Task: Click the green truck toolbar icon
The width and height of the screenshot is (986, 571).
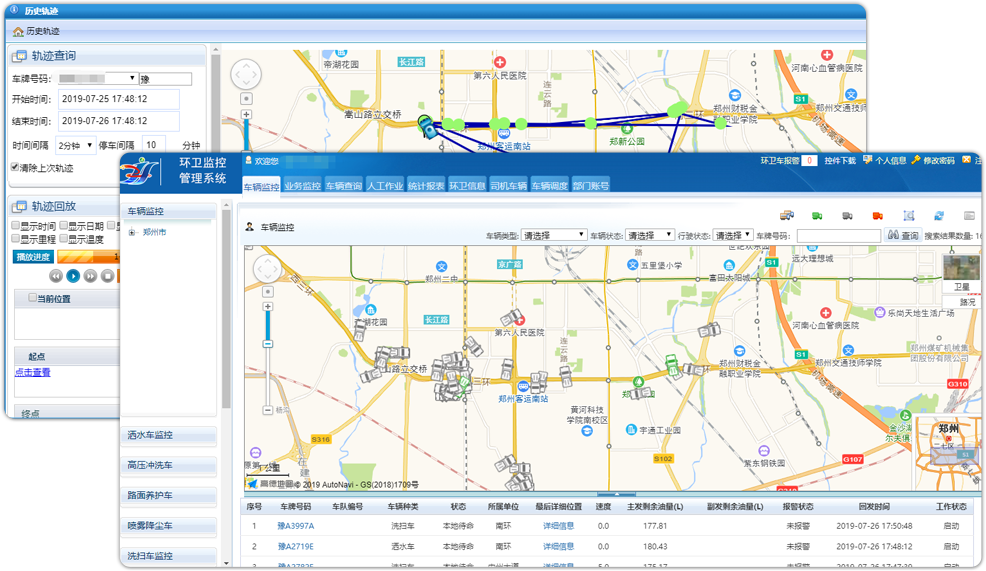Action: 817,215
